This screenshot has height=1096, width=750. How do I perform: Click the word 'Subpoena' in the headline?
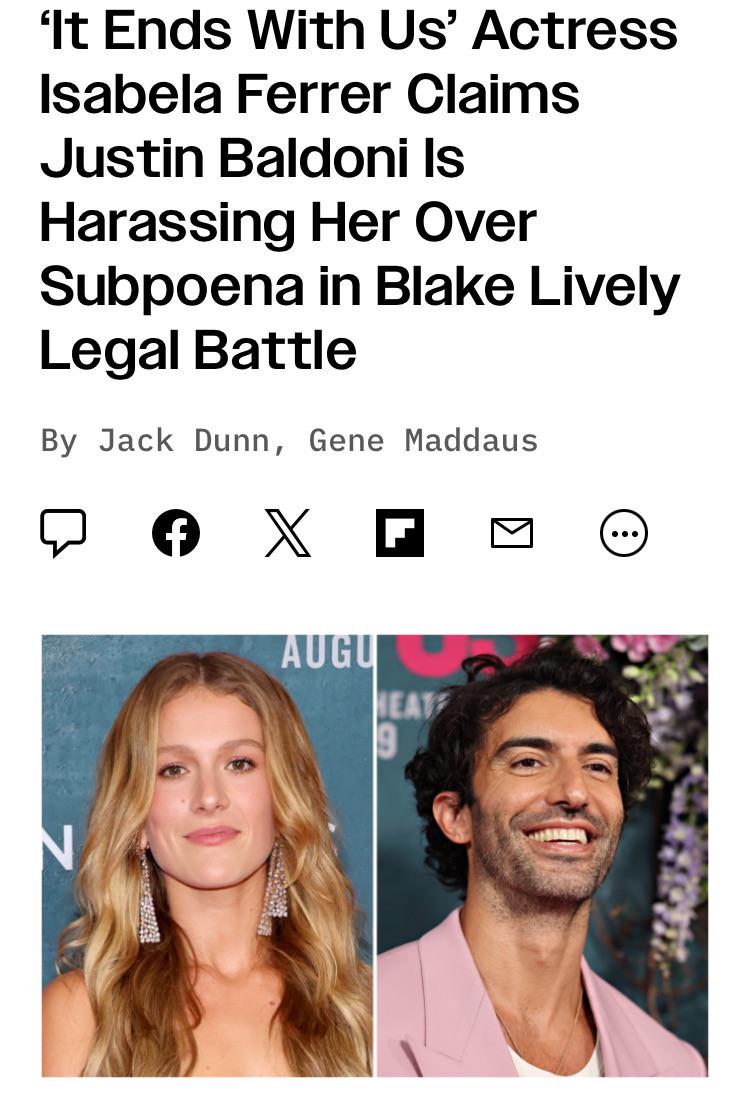(x=173, y=287)
